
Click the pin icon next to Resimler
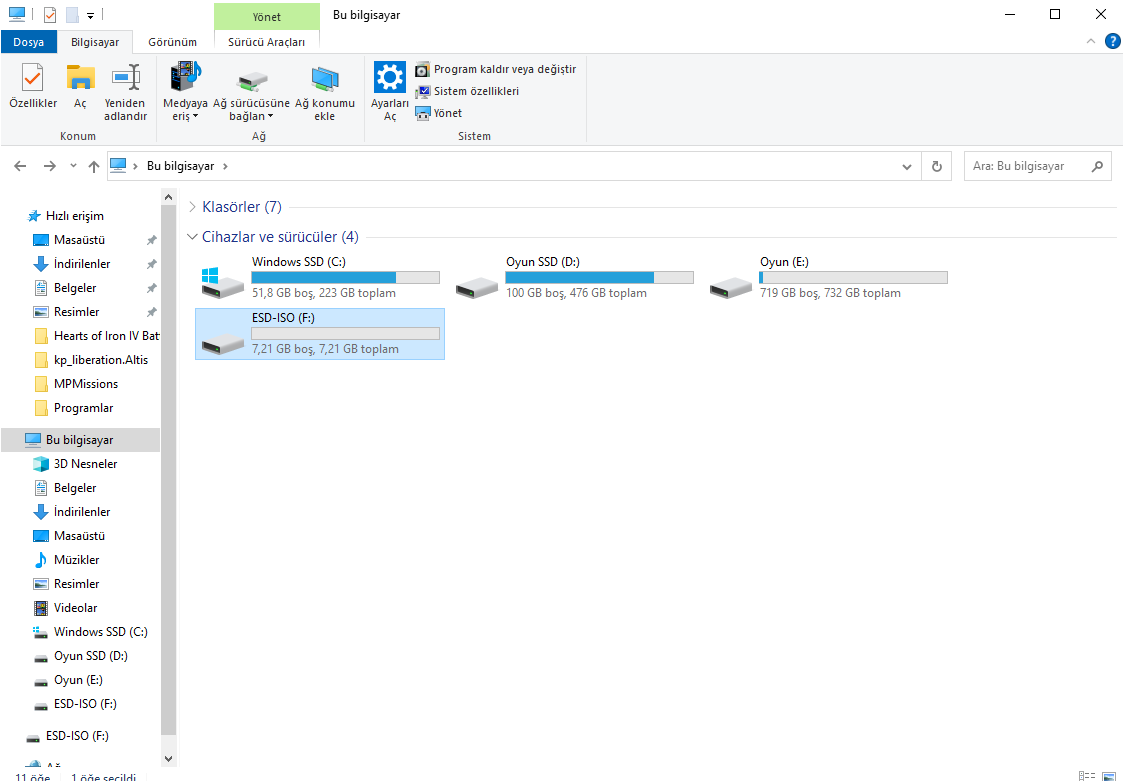151,312
